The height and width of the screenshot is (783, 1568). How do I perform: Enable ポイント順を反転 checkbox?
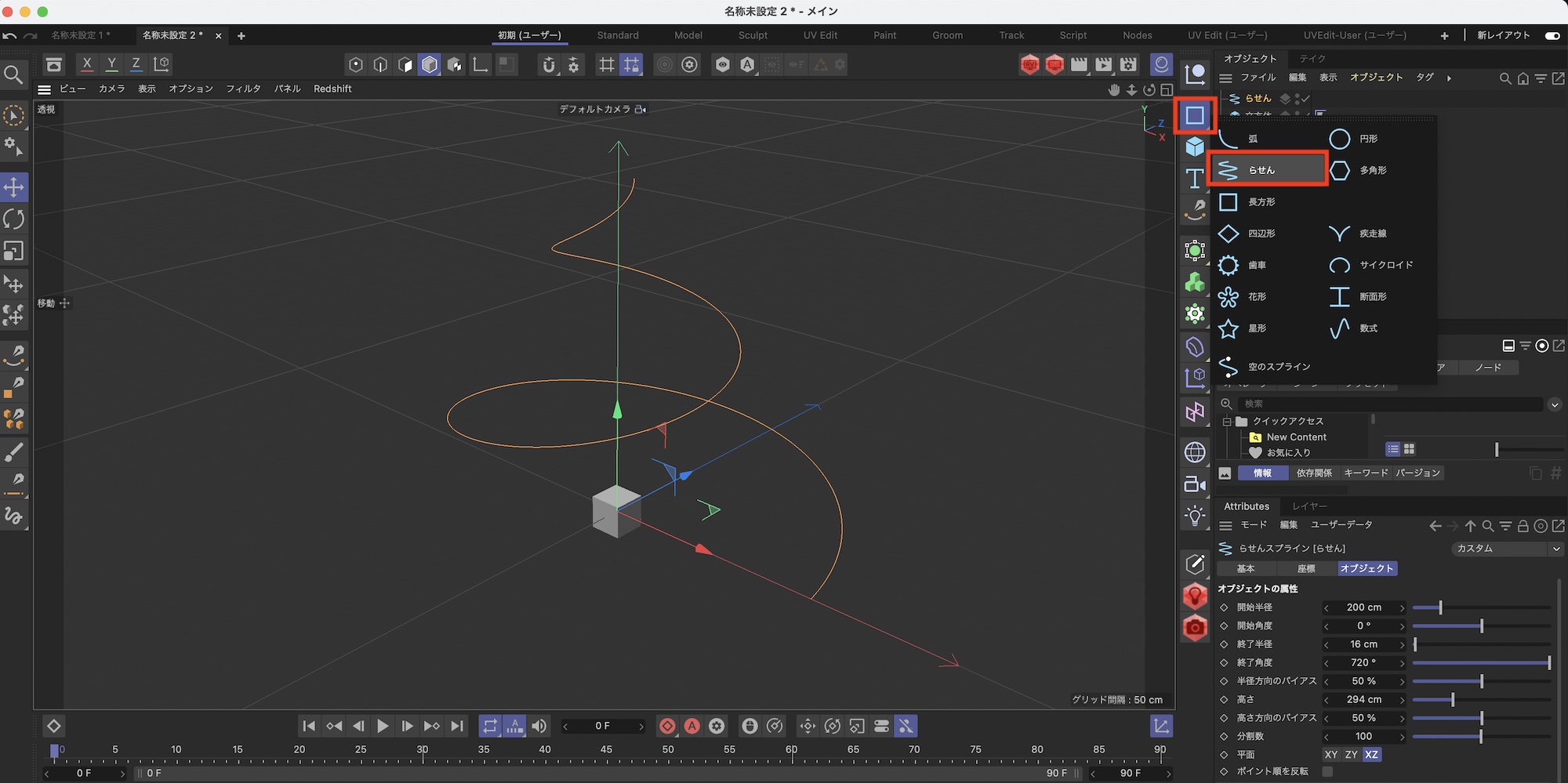(x=1327, y=772)
